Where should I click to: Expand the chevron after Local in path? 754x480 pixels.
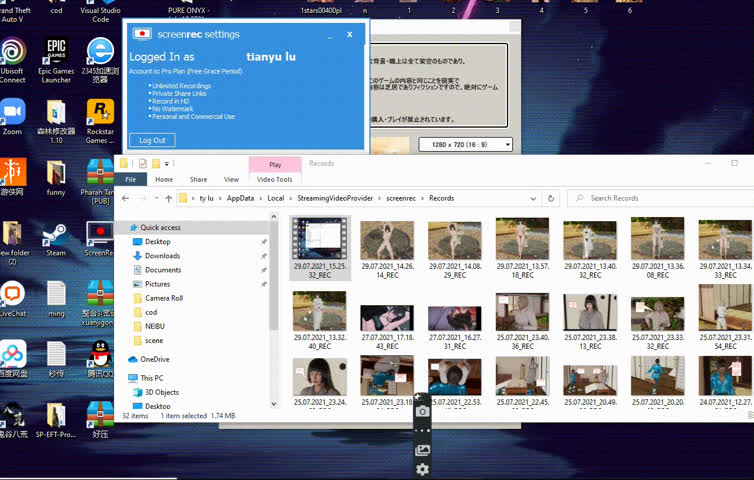point(290,198)
